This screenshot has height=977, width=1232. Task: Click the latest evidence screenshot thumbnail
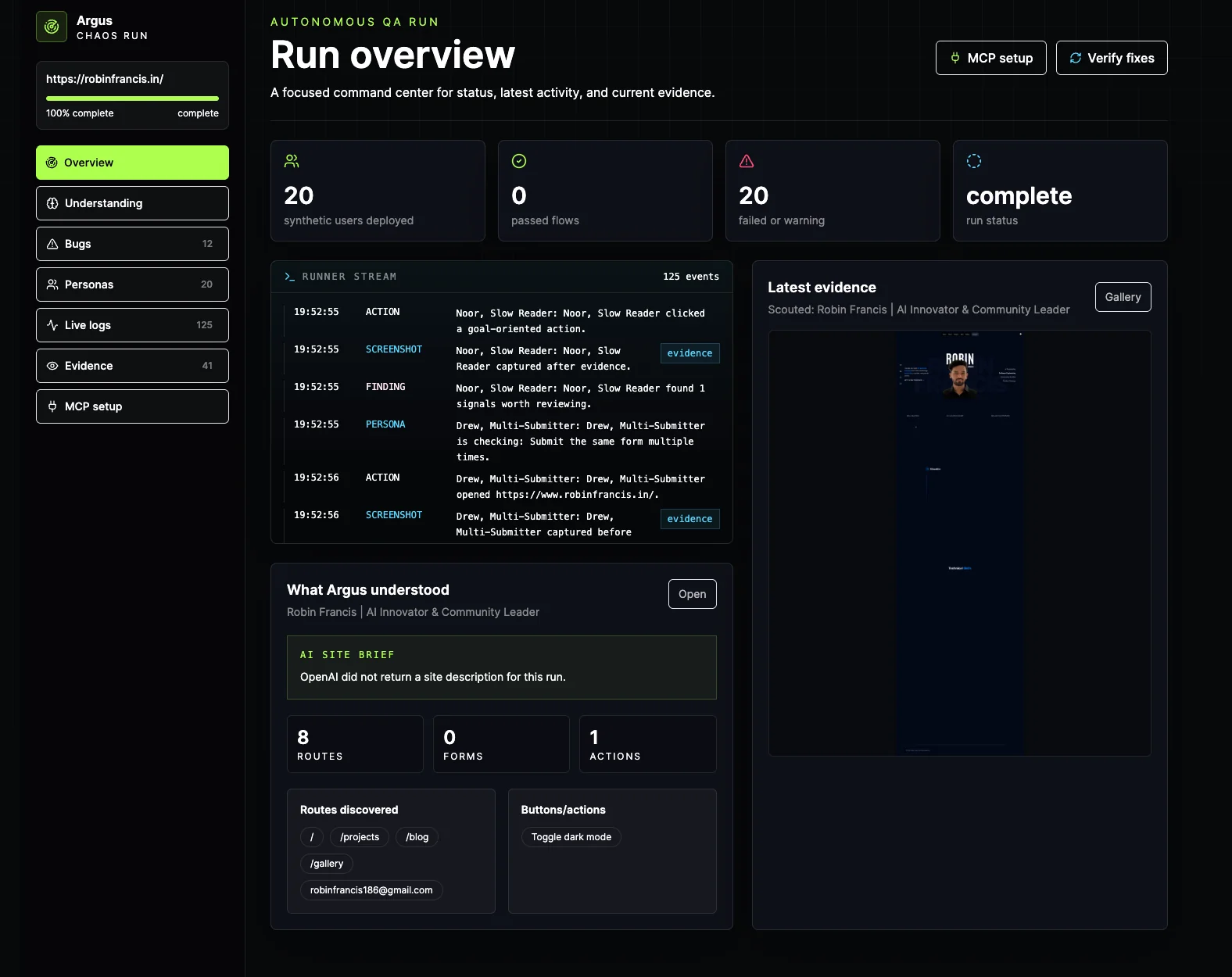tap(959, 543)
